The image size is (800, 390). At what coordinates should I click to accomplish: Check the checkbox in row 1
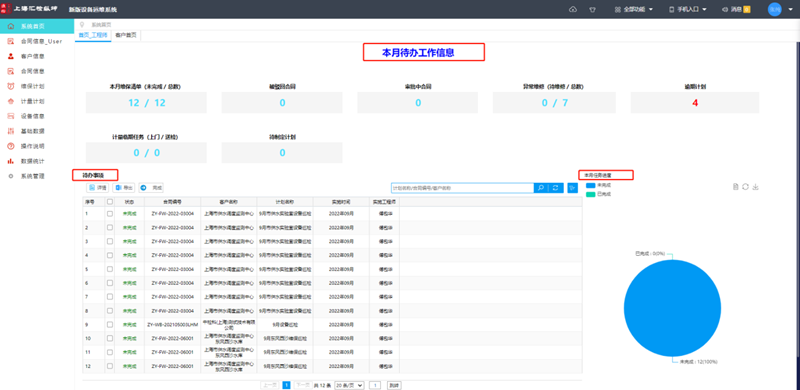[110, 214]
